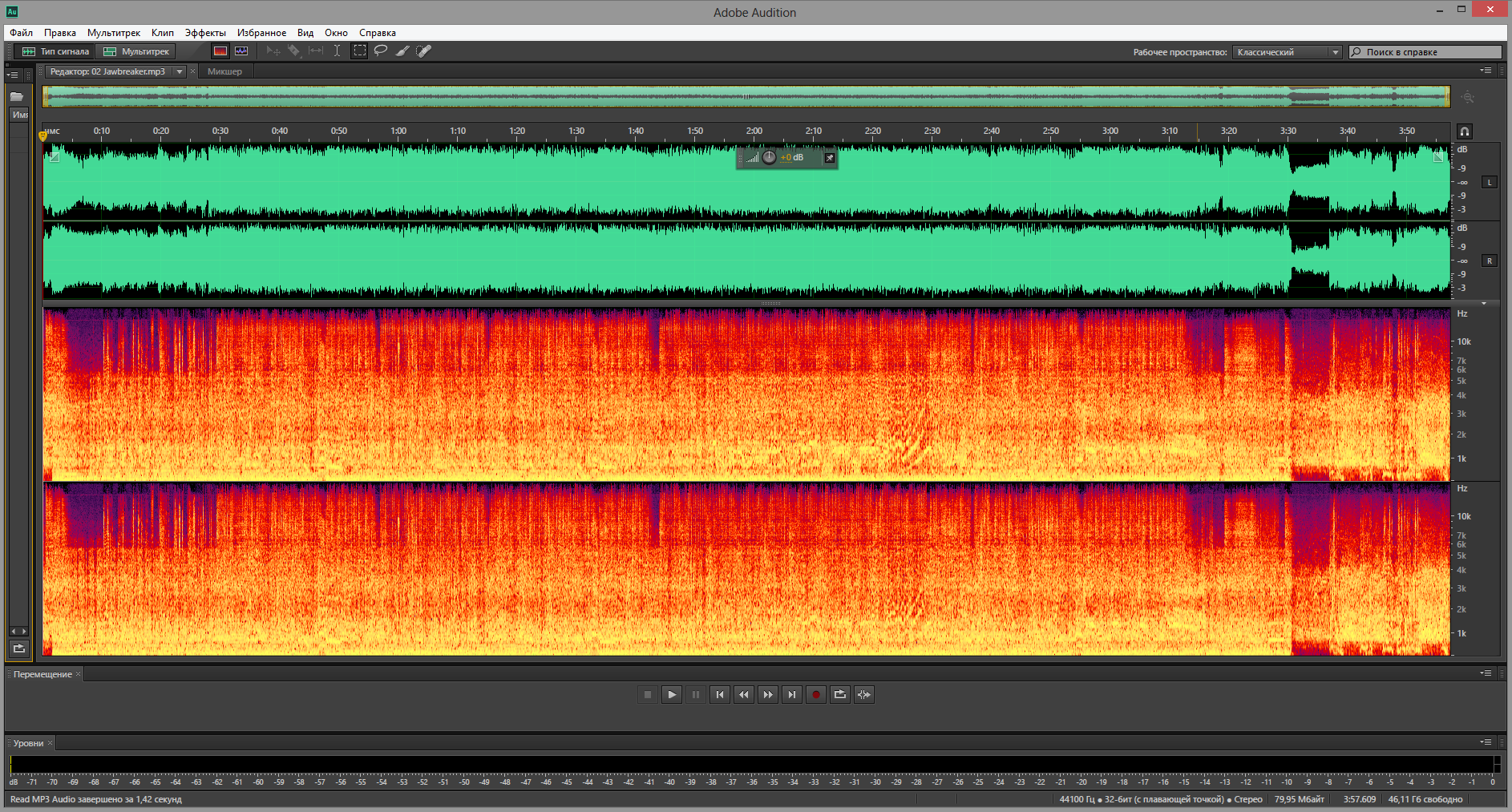Open the Вид menu
The width and height of the screenshot is (1512, 812).
[305, 33]
